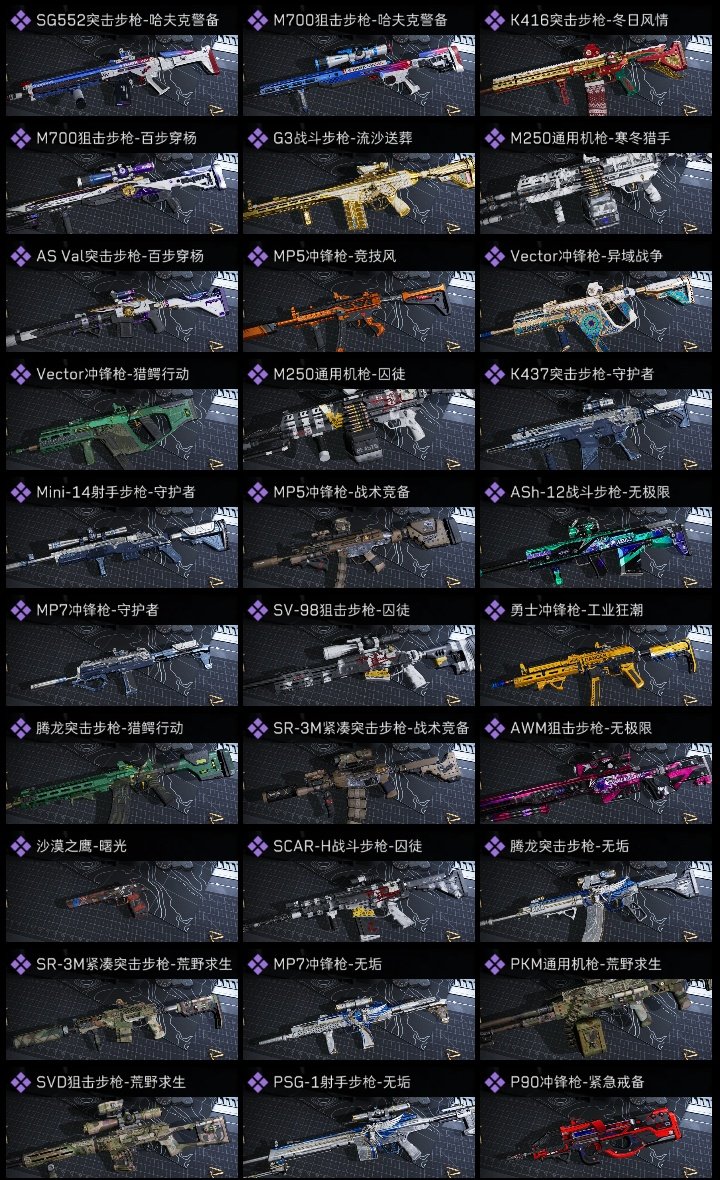Open the ASh-12战斗步枪-无极限 skin preview
This screenshot has width=720, height=1180.
596,547
